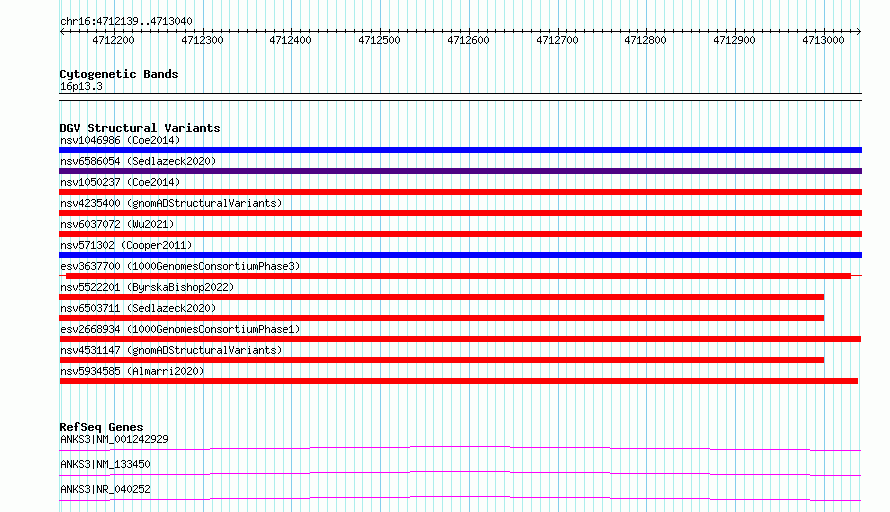Click ruler position 4712500
The width and height of the screenshot is (890, 512).
pos(380,40)
